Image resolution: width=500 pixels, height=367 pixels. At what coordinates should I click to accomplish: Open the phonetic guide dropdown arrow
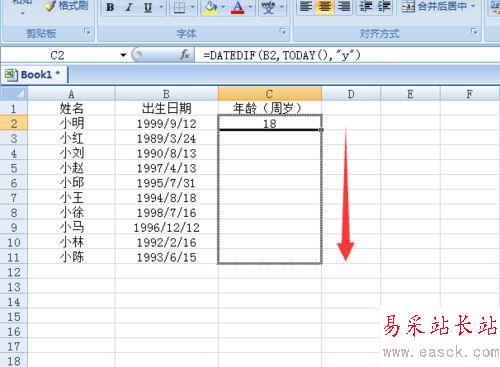coord(282,7)
